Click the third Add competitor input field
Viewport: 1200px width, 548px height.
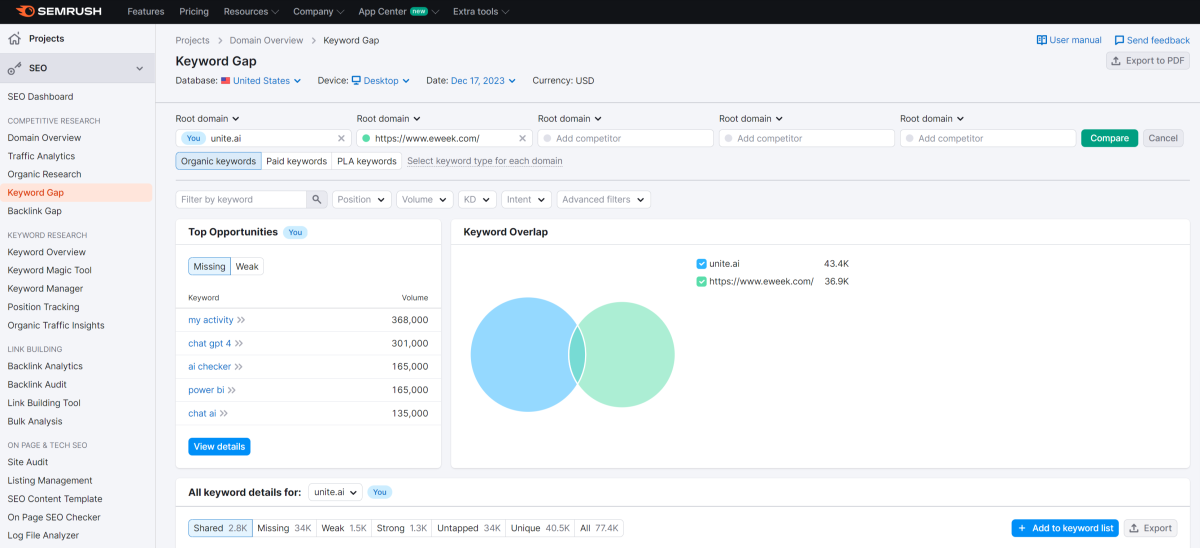coord(988,139)
